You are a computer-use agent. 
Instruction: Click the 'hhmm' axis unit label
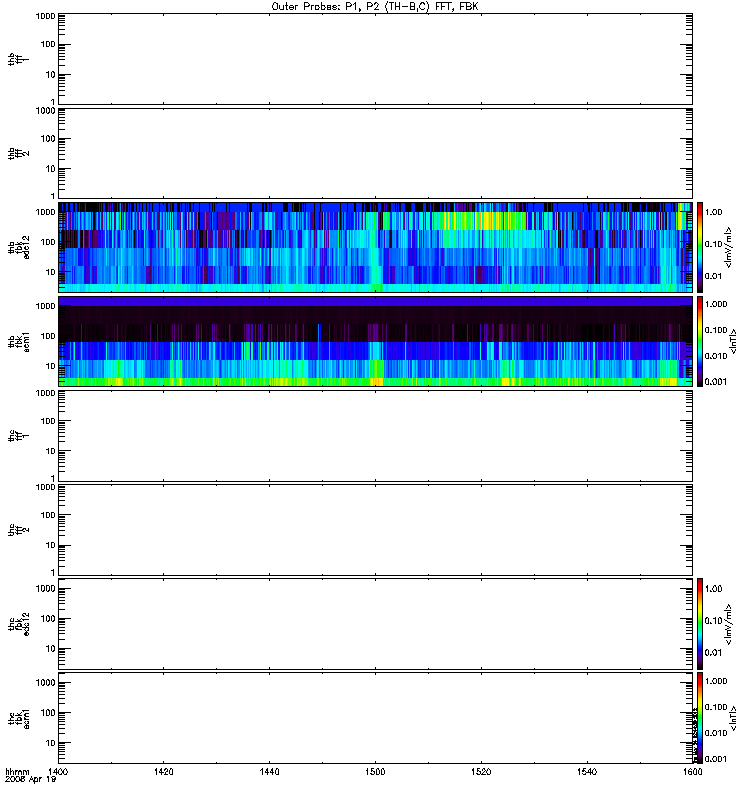(17, 772)
